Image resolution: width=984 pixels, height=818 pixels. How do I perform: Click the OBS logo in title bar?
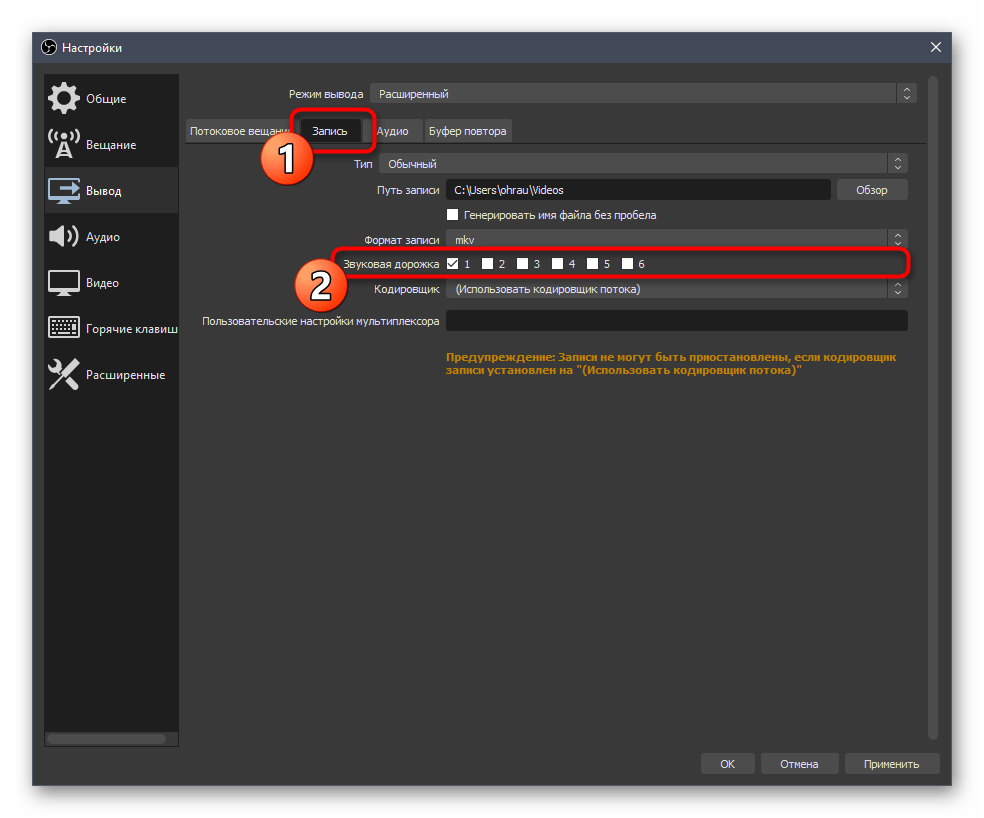pos(49,48)
